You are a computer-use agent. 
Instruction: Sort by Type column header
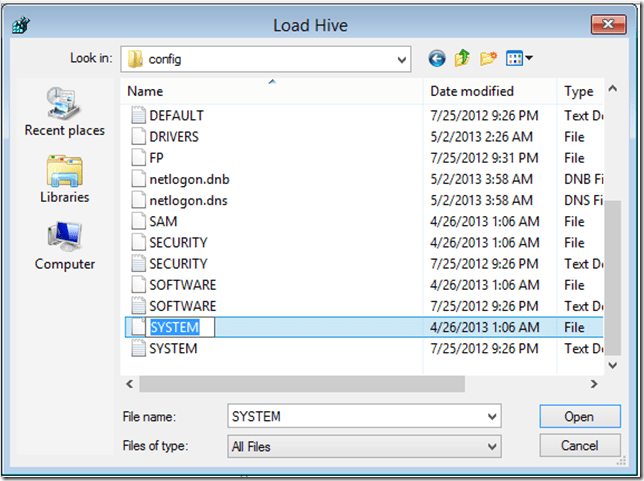pos(580,91)
